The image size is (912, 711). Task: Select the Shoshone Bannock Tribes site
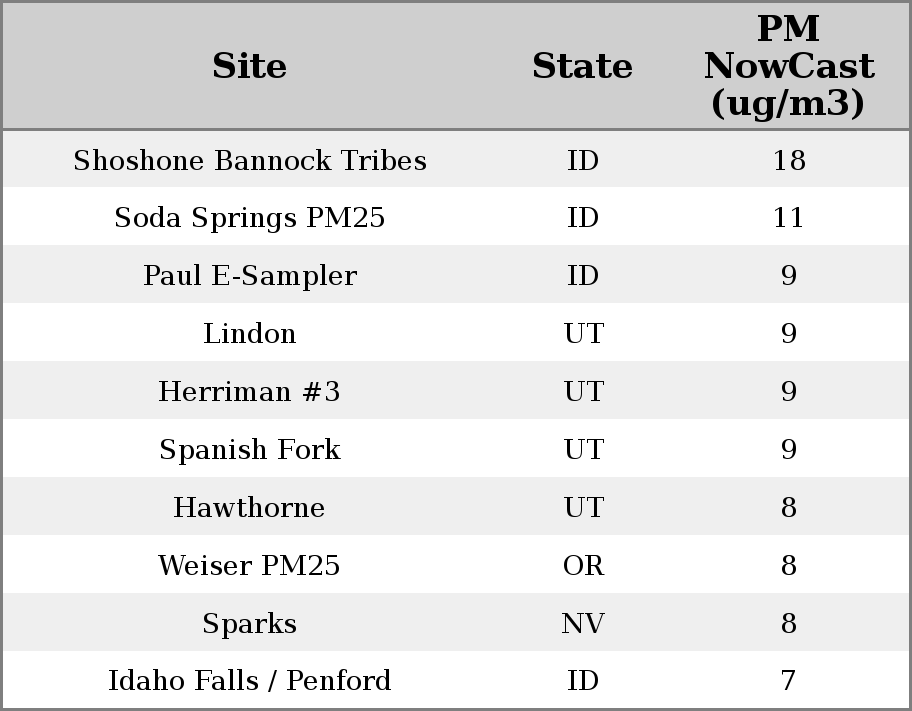coord(250,161)
